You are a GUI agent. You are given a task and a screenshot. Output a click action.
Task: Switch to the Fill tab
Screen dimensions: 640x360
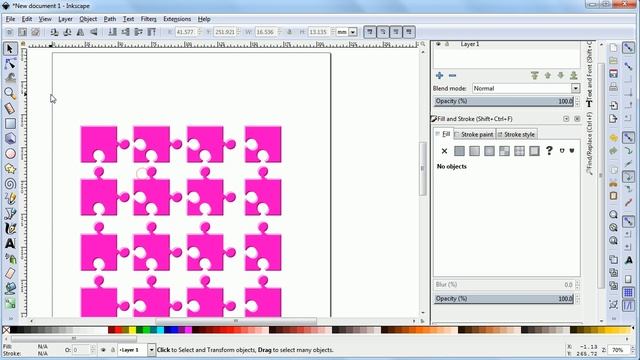tap(443, 134)
